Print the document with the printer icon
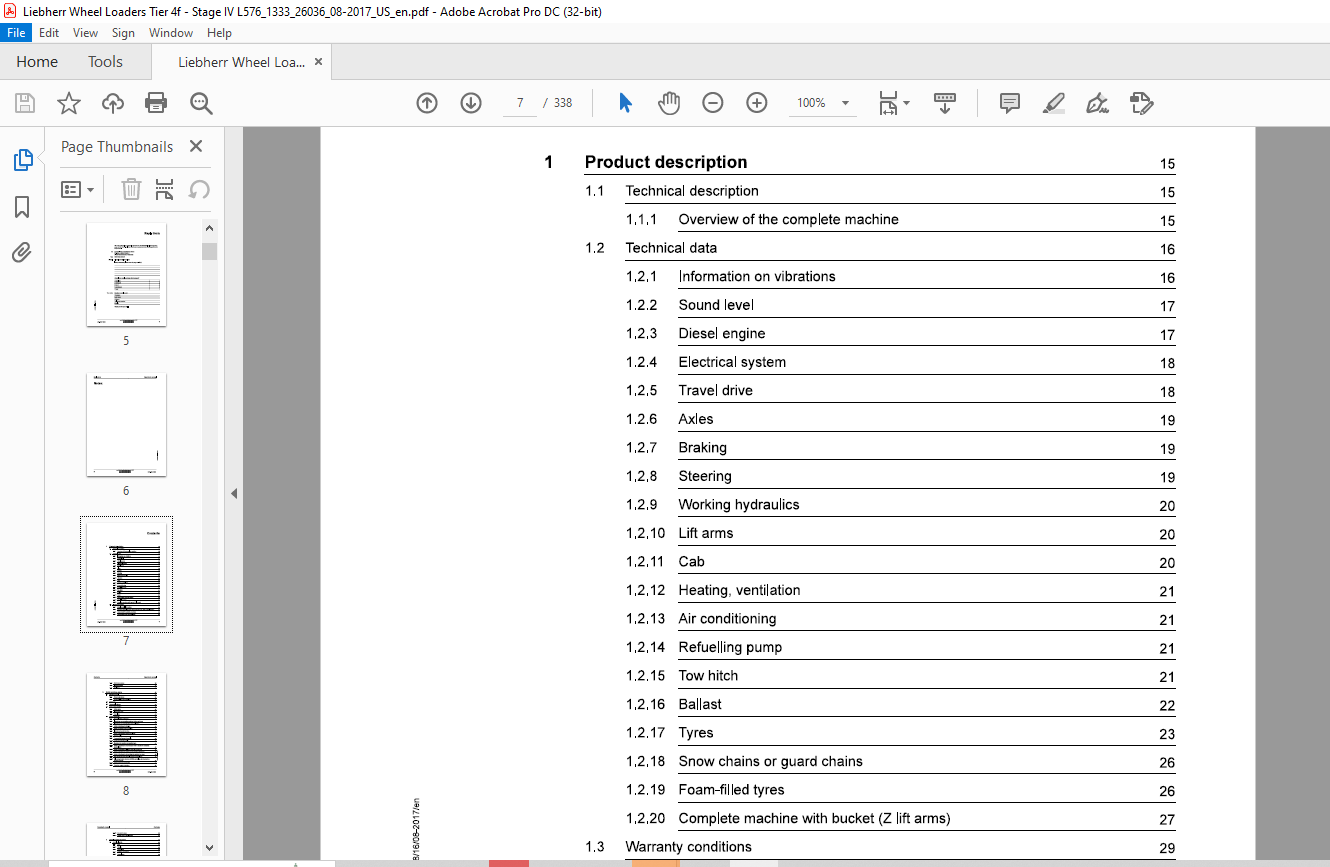This screenshot has width=1330, height=867. pyautogui.click(x=156, y=103)
